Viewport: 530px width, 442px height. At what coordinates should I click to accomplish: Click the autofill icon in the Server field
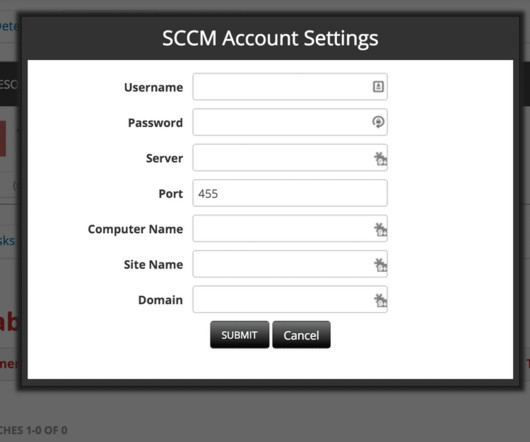tap(381, 158)
